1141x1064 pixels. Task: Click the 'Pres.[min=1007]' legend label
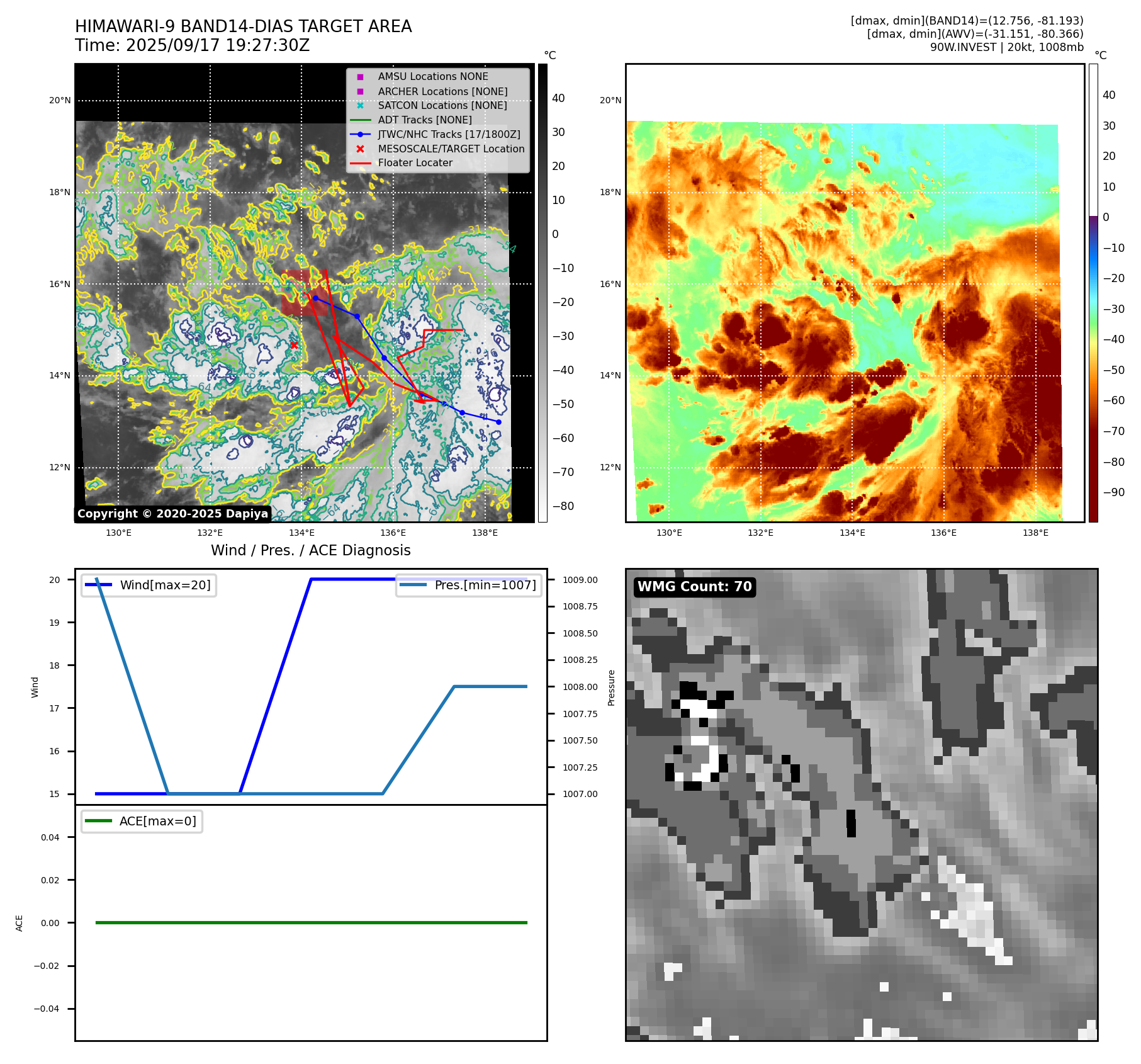[486, 585]
